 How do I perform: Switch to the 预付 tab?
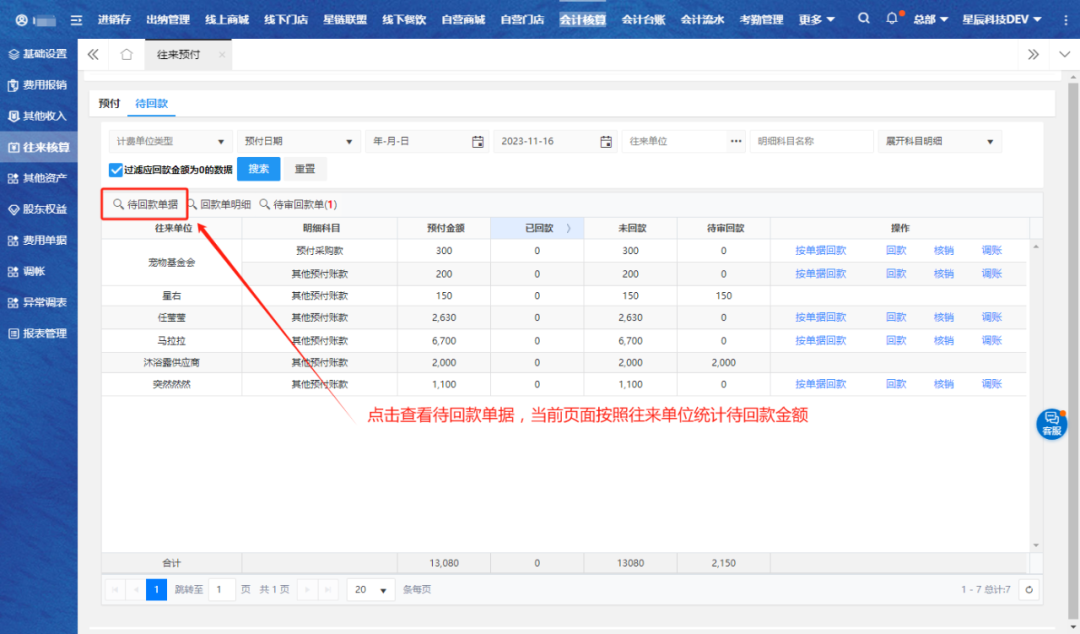(109, 103)
